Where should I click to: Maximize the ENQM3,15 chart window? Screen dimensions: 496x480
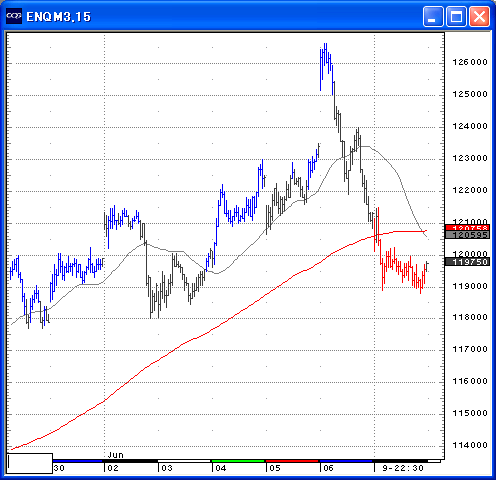click(456, 16)
